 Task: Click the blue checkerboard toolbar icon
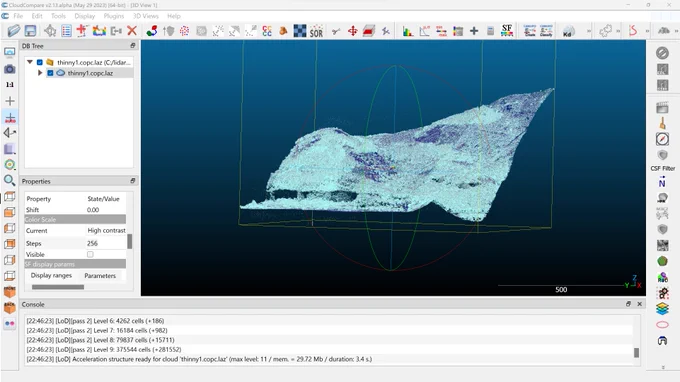click(x=300, y=31)
